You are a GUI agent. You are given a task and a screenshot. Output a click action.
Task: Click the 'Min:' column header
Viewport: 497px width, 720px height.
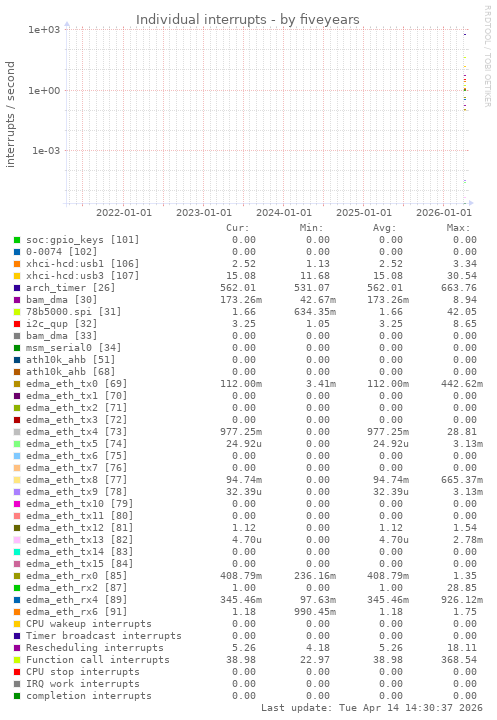(x=311, y=228)
